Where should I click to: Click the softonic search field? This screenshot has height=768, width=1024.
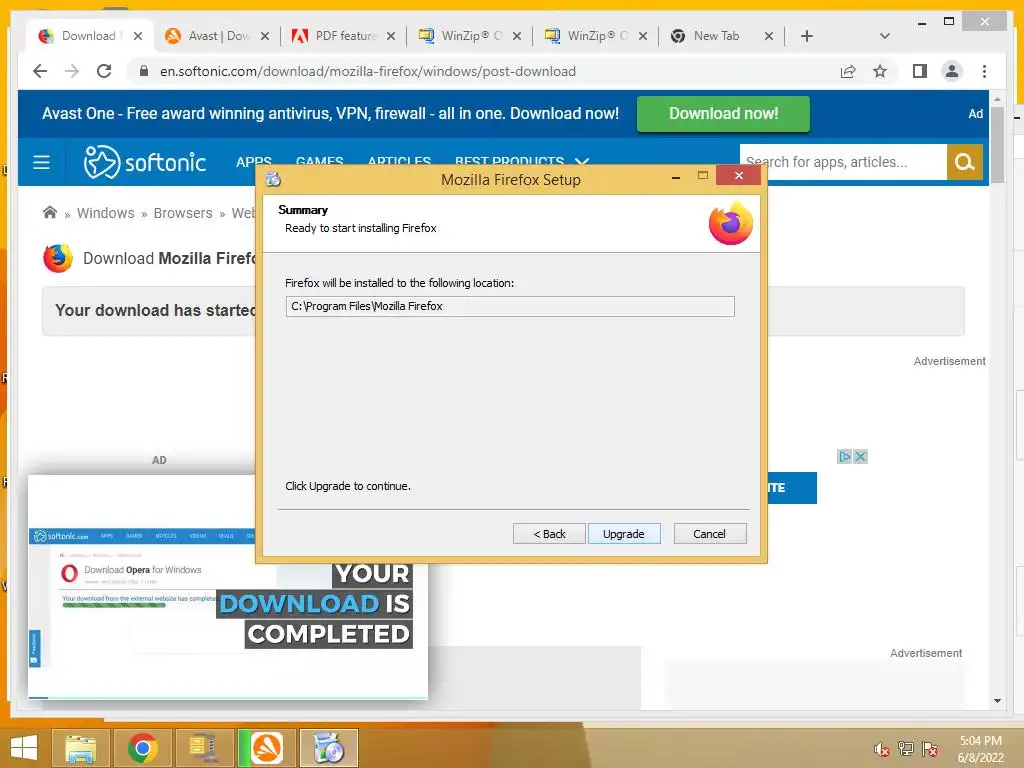(x=843, y=162)
